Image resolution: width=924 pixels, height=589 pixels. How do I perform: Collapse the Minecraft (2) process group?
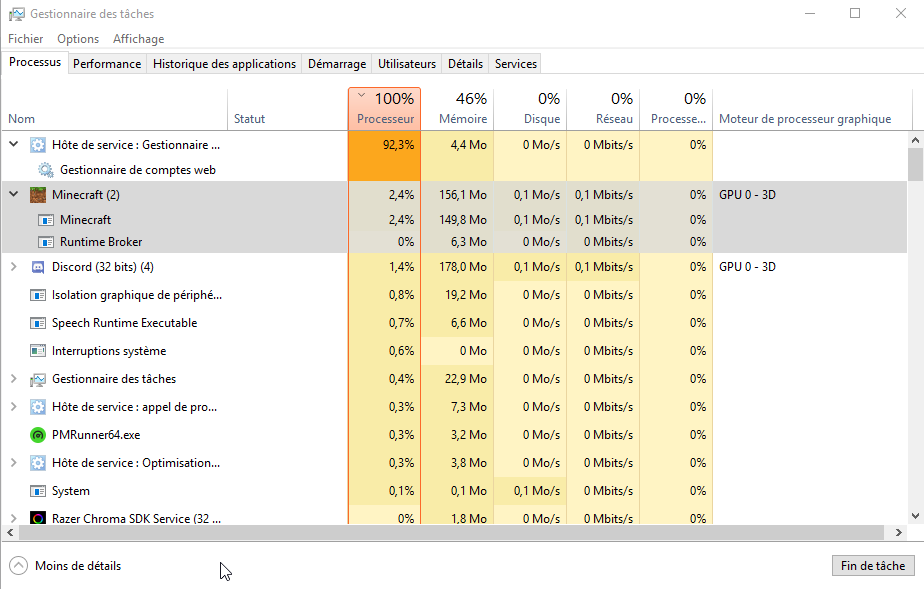[13, 195]
